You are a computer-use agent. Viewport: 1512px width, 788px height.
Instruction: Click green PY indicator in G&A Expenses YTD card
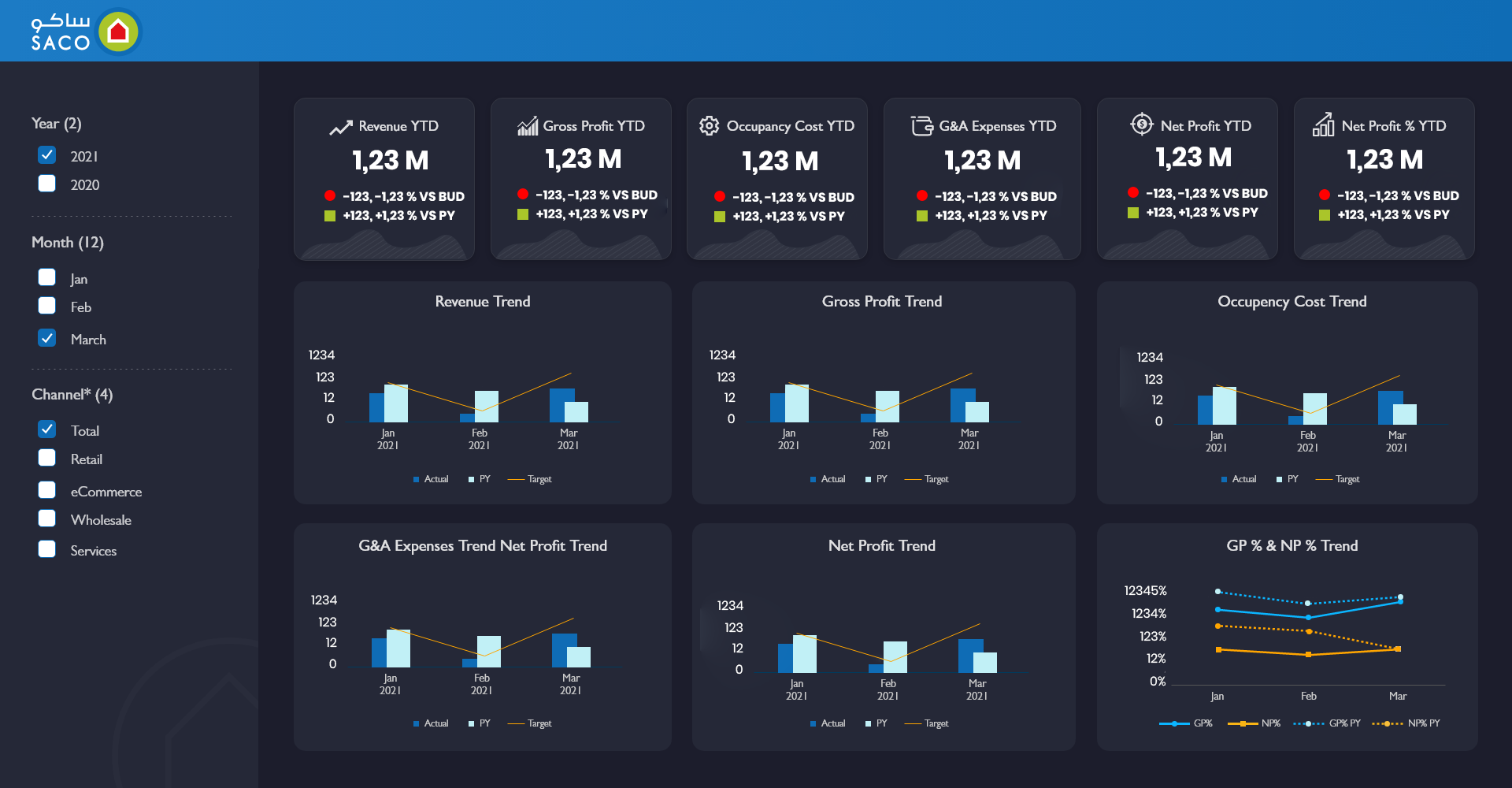[921, 216]
